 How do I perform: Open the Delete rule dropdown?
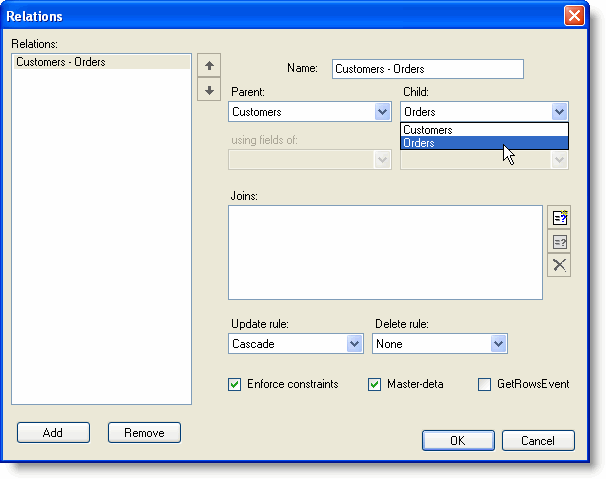(x=498, y=344)
